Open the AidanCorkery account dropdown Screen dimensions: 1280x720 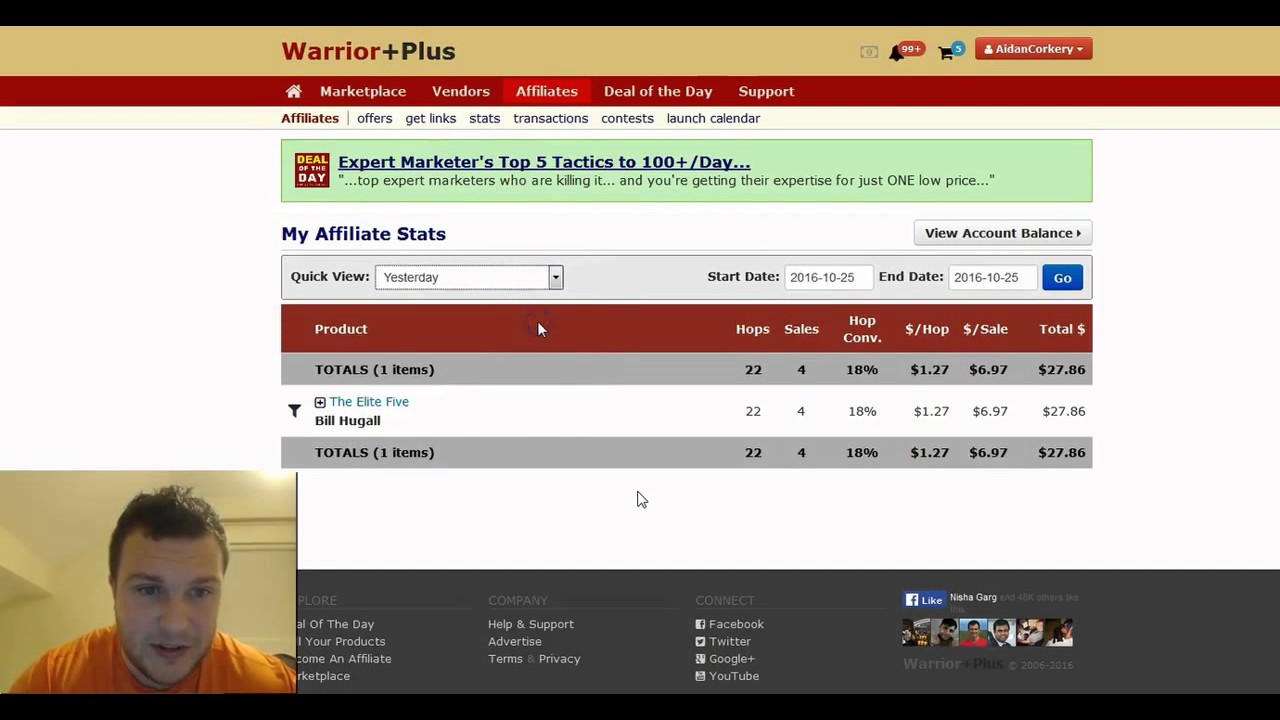point(1033,49)
